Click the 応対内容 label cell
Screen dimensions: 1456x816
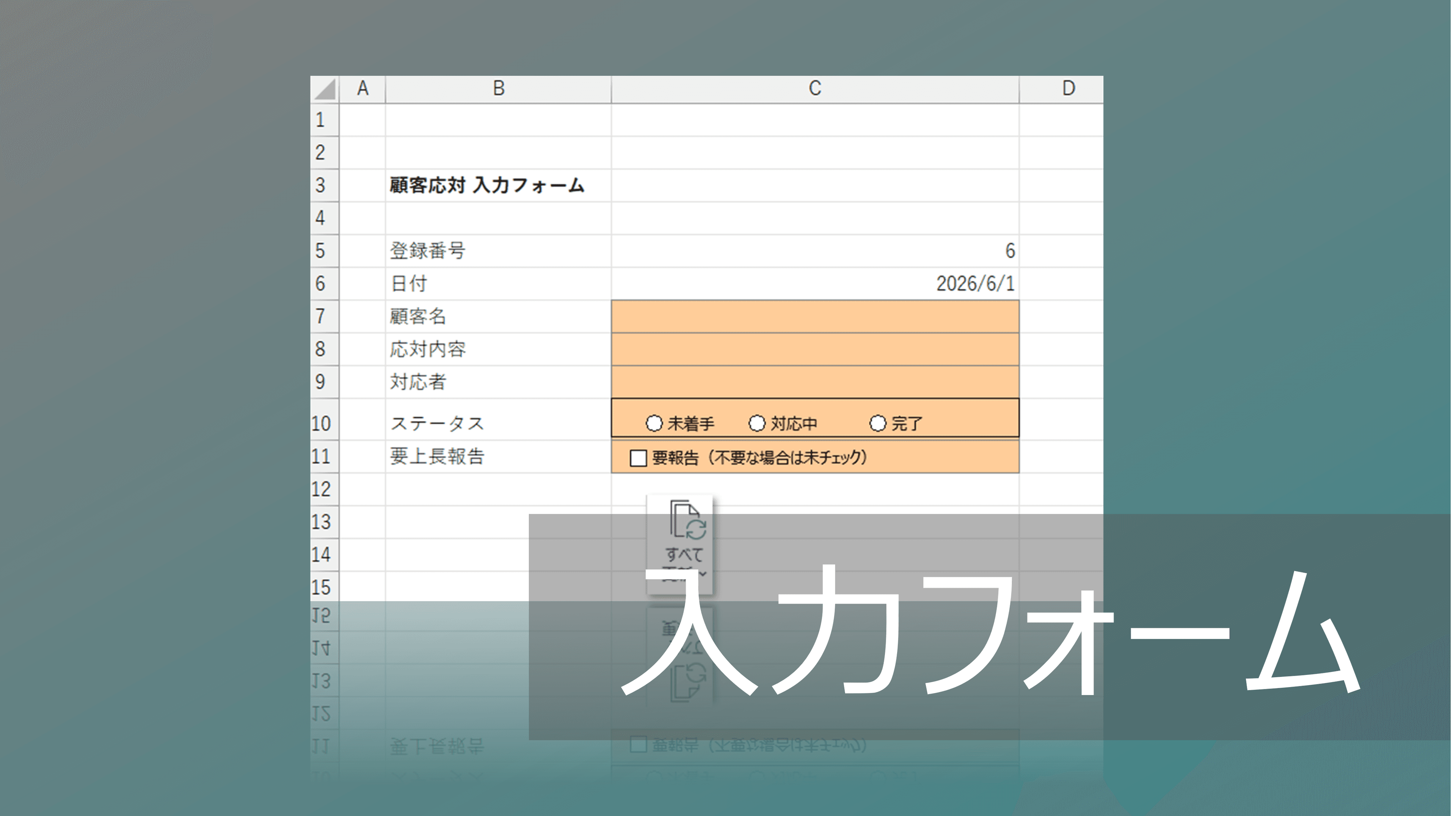(x=498, y=349)
